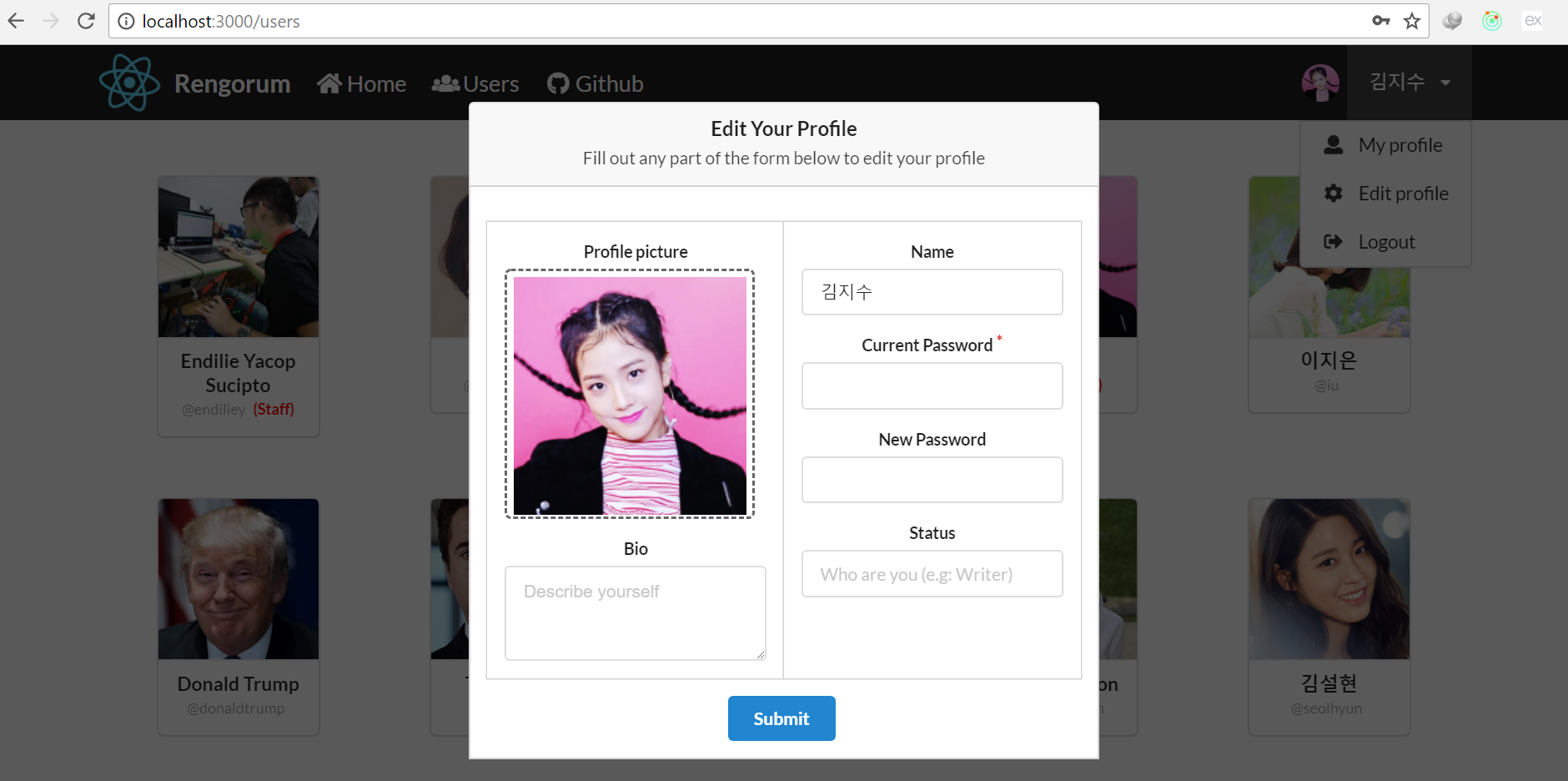Select Edit profile menu entry
The width and height of the screenshot is (1568, 781).
(1385, 194)
